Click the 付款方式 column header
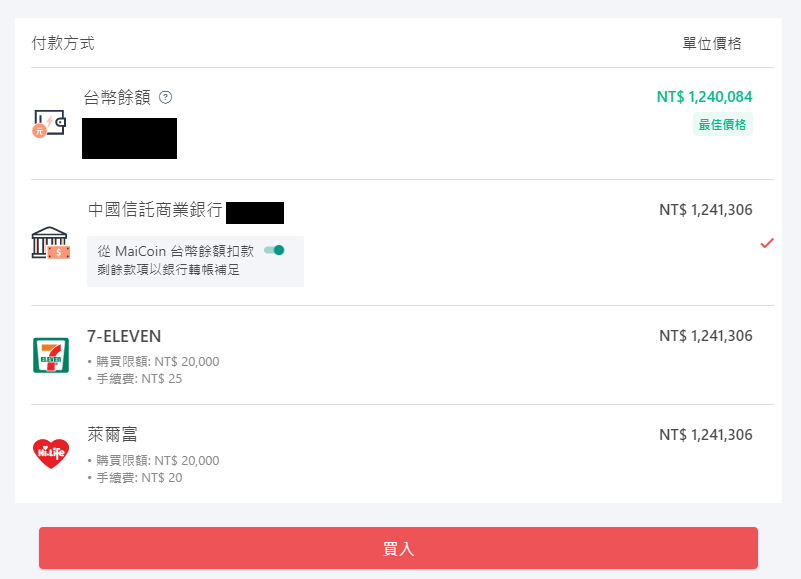Image resolution: width=801 pixels, height=579 pixels. (x=63, y=44)
